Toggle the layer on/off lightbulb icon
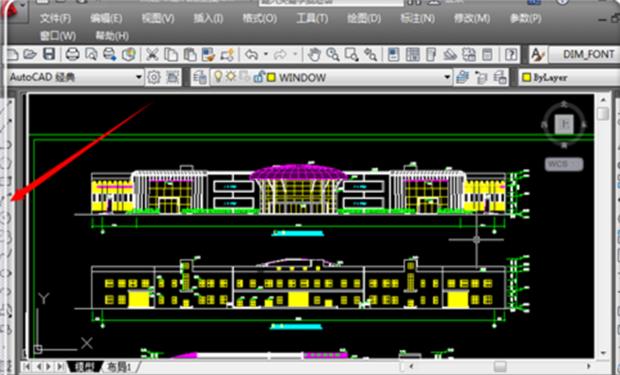Screen dimensions: 620x375 pyautogui.click(x=217, y=76)
